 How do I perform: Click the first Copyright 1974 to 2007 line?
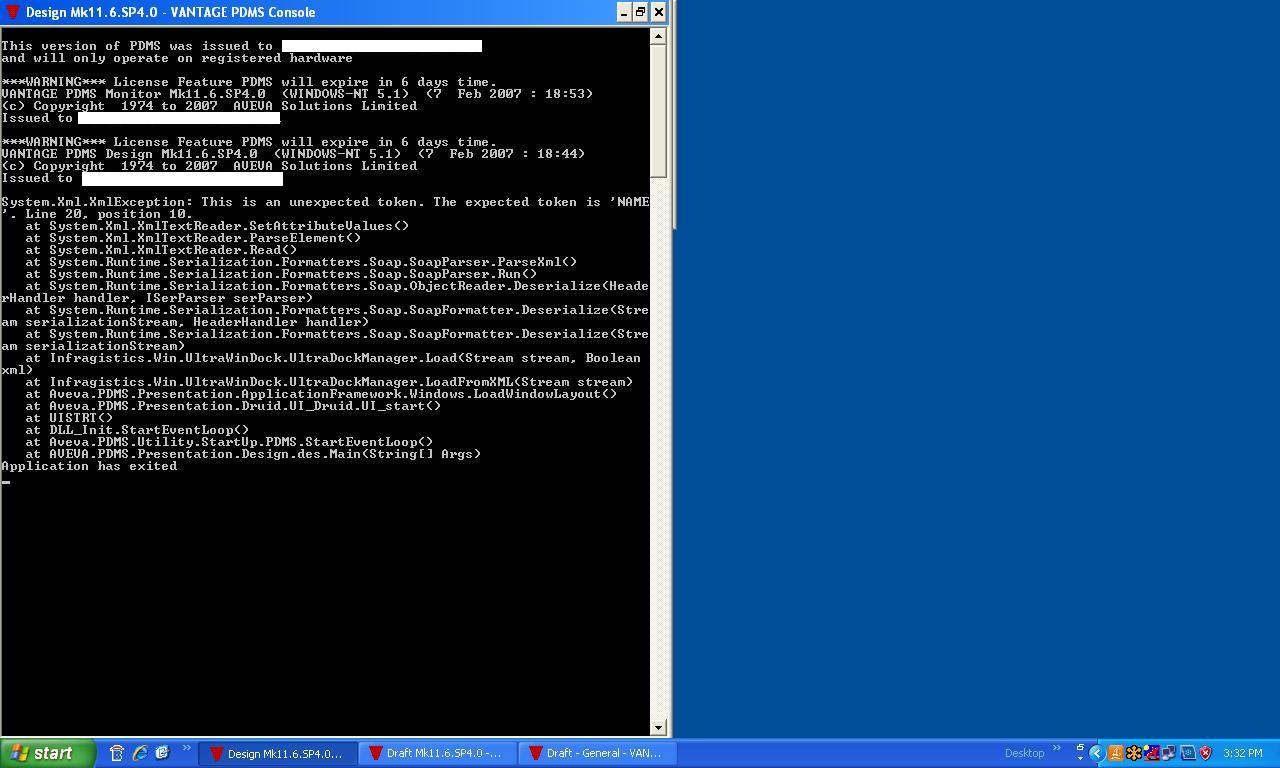point(209,106)
